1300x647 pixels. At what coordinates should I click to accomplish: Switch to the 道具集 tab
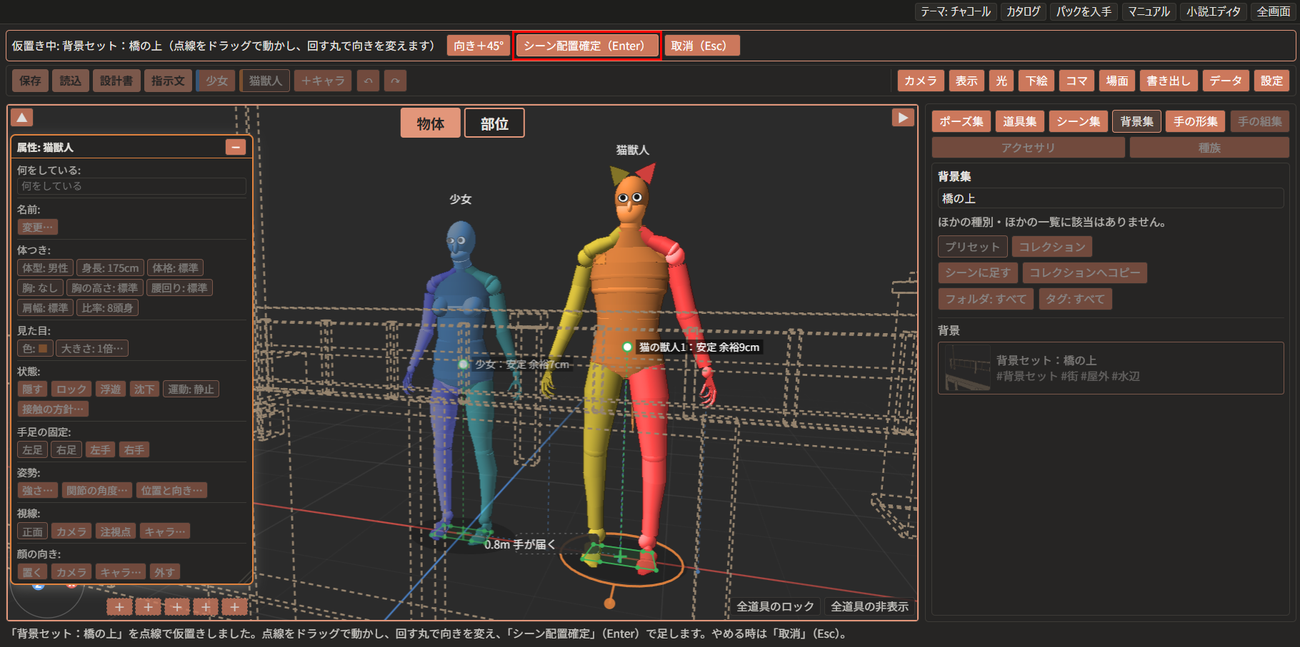click(1019, 122)
